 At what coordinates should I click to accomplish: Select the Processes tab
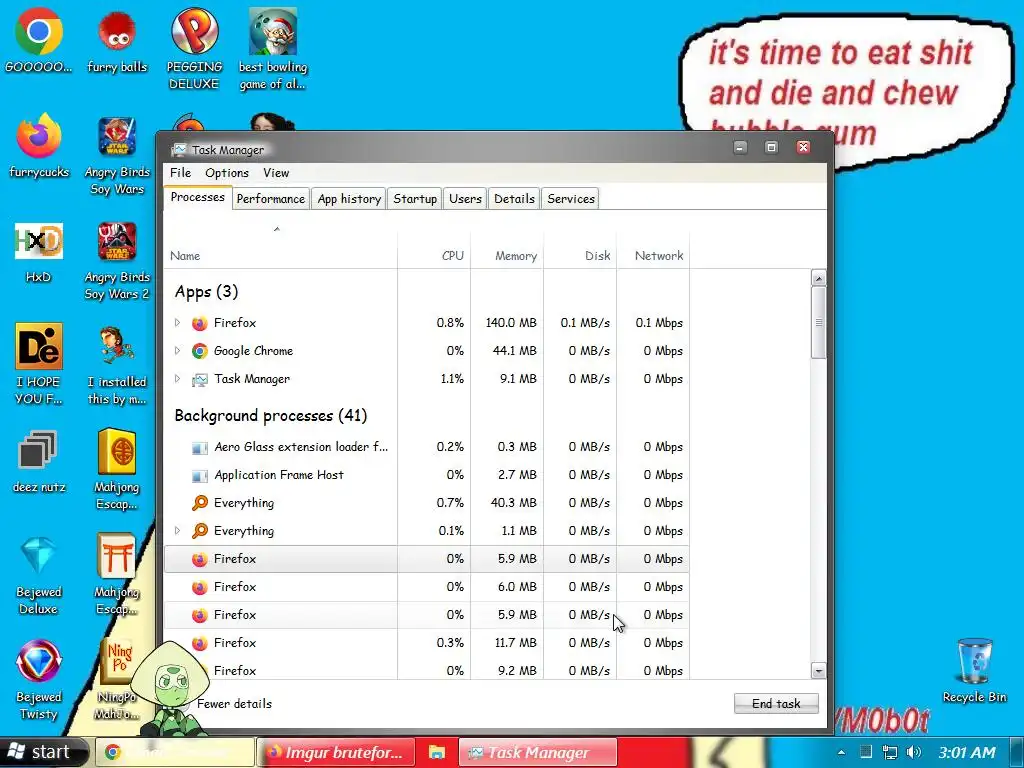click(x=197, y=197)
